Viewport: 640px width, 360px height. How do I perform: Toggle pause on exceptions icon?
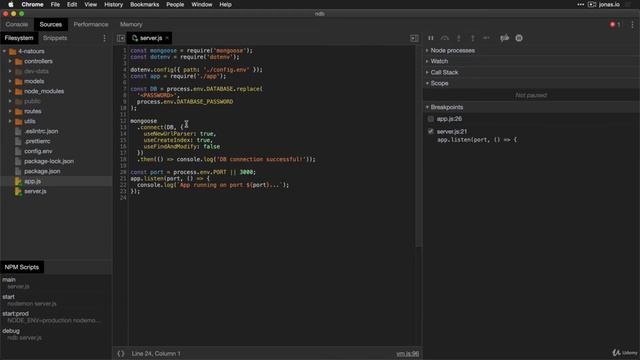point(519,38)
